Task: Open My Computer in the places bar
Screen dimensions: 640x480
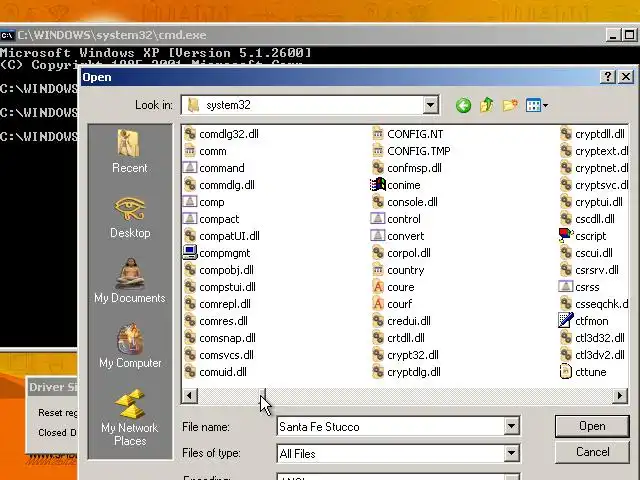Action: (130, 346)
